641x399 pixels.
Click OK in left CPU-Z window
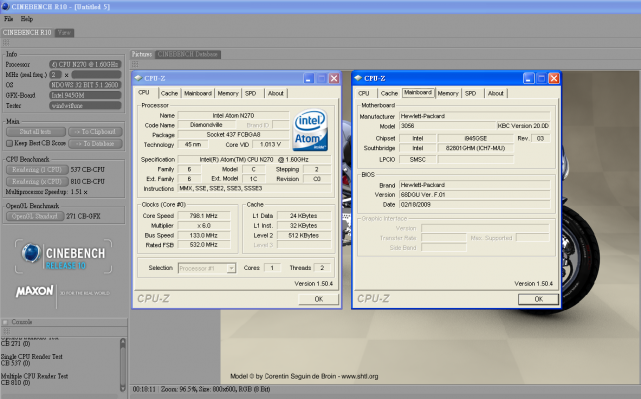318,299
